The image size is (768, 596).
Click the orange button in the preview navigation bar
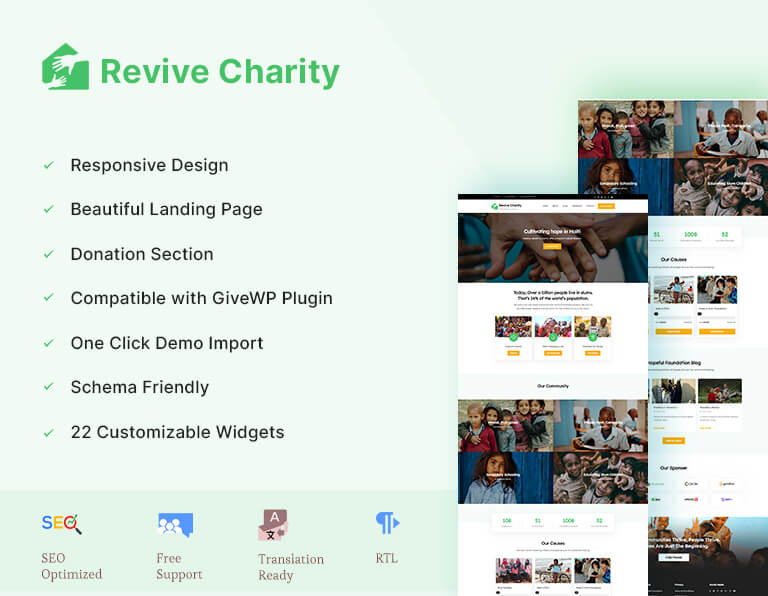click(x=606, y=206)
